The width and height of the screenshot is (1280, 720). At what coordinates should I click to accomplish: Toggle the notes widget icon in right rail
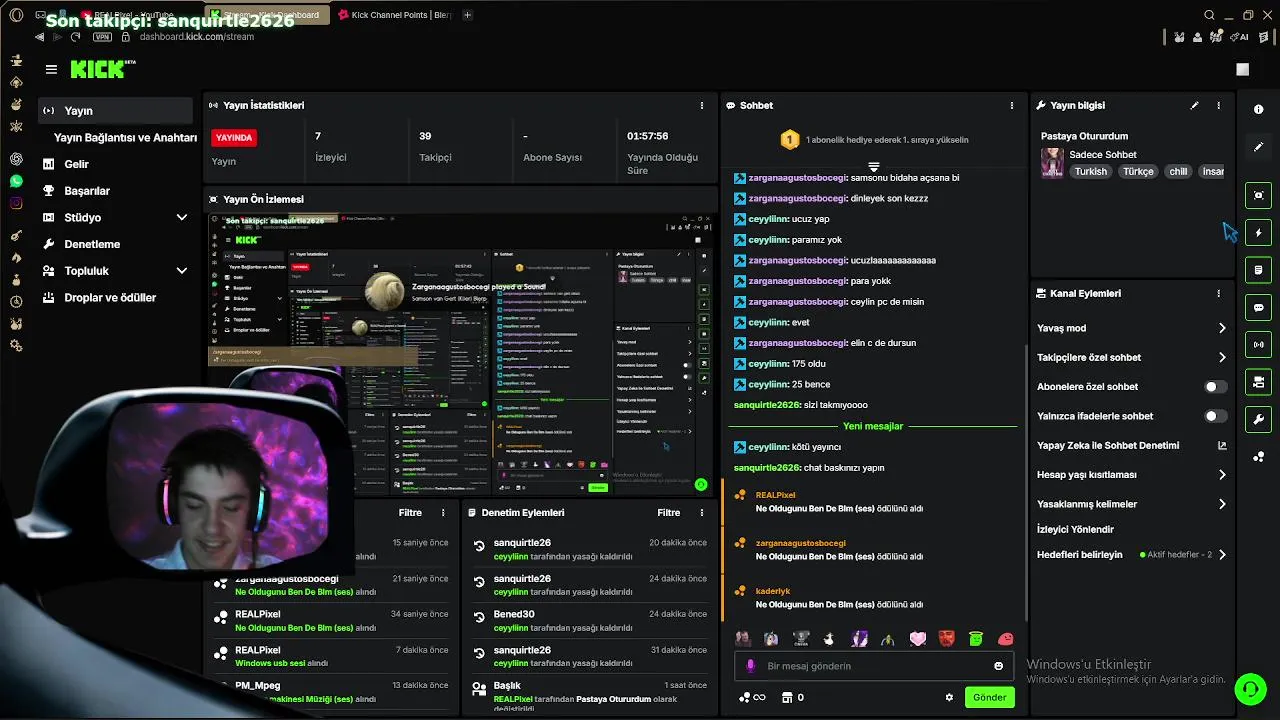(1258, 270)
